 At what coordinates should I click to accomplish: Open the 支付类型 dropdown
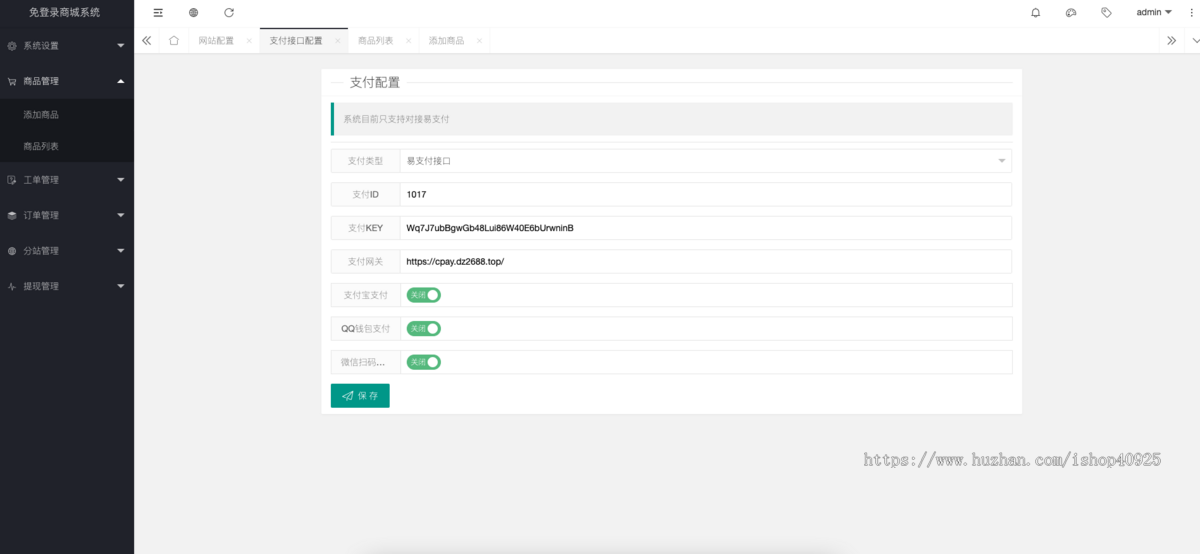705,161
